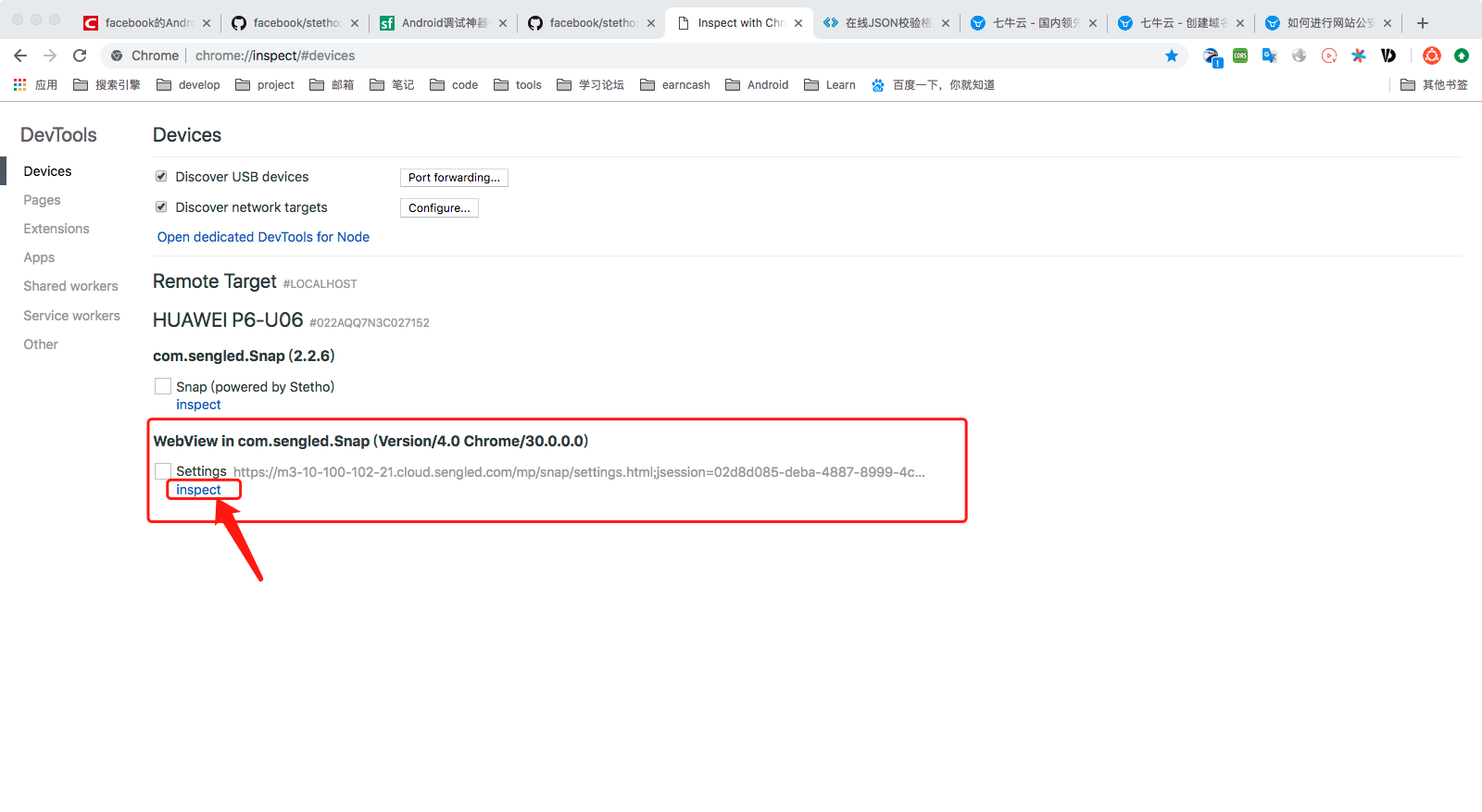Expand the Android bookmark folder
1482x812 pixels.
[757, 85]
